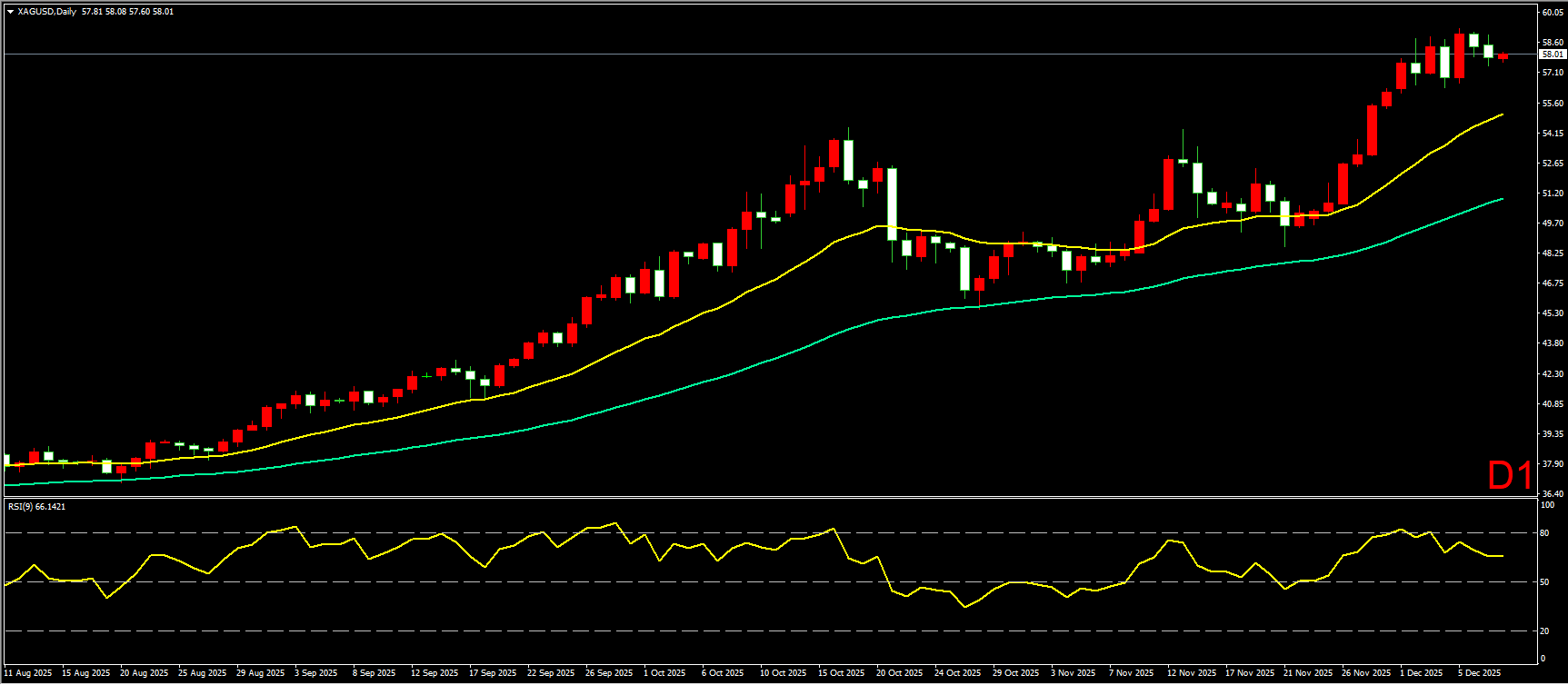The height and width of the screenshot is (685, 1568).
Task: Click the 36.40 price scale label
Action: click(1553, 494)
